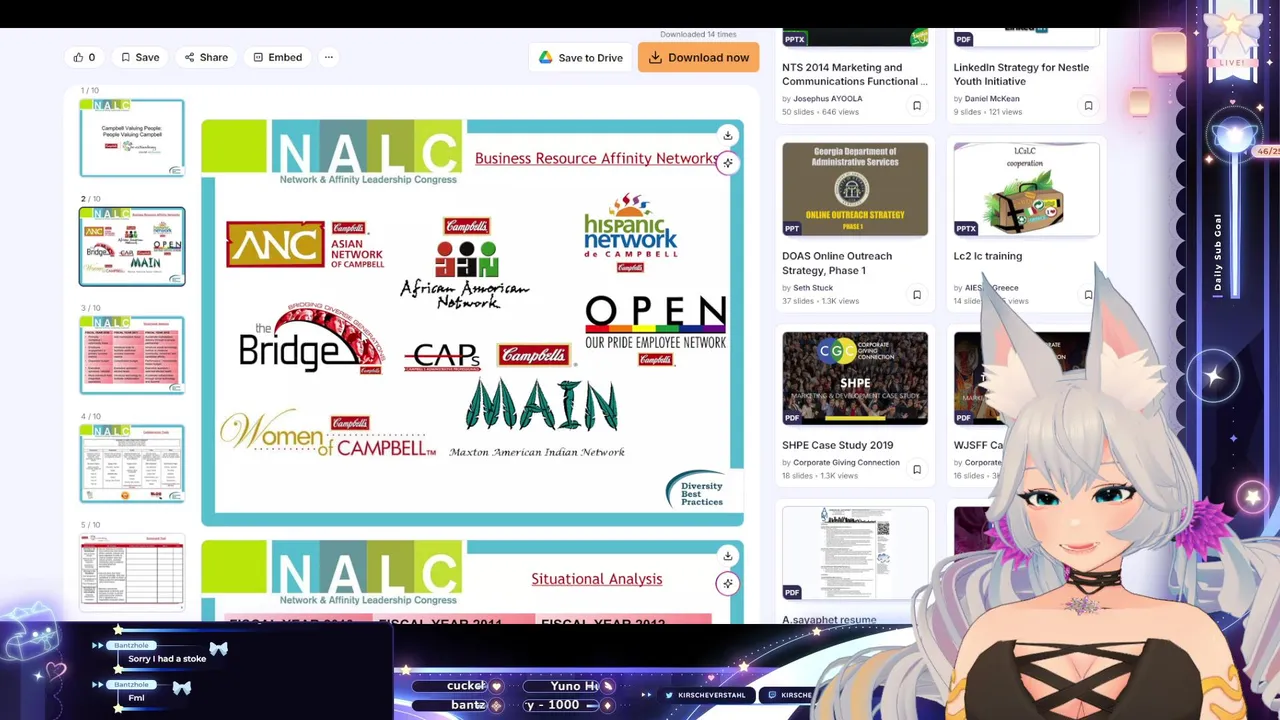Click chat message 'Sorry I had a stoke'
The height and width of the screenshot is (720, 1280).
pyautogui.click(x=167, y=659)
